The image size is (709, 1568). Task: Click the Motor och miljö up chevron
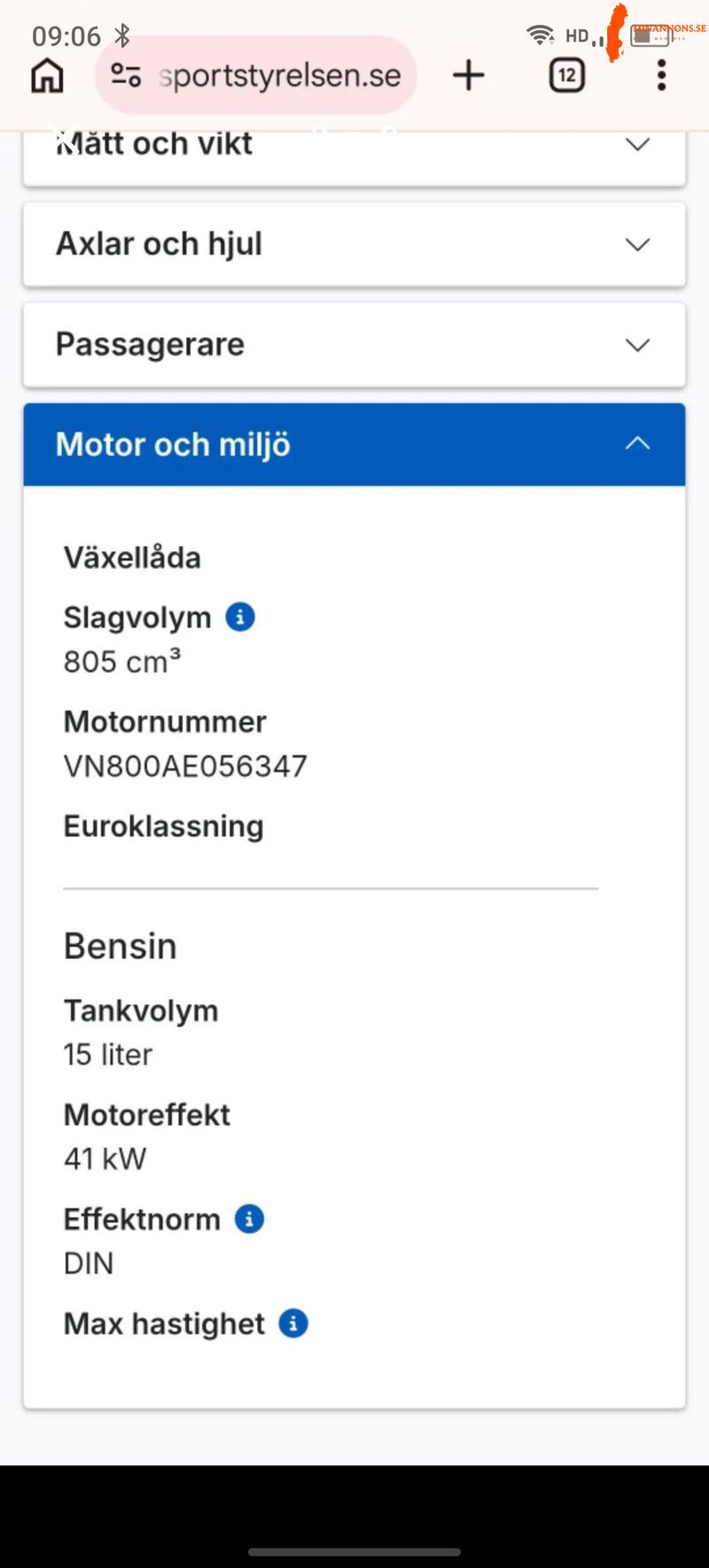point(638,444)
